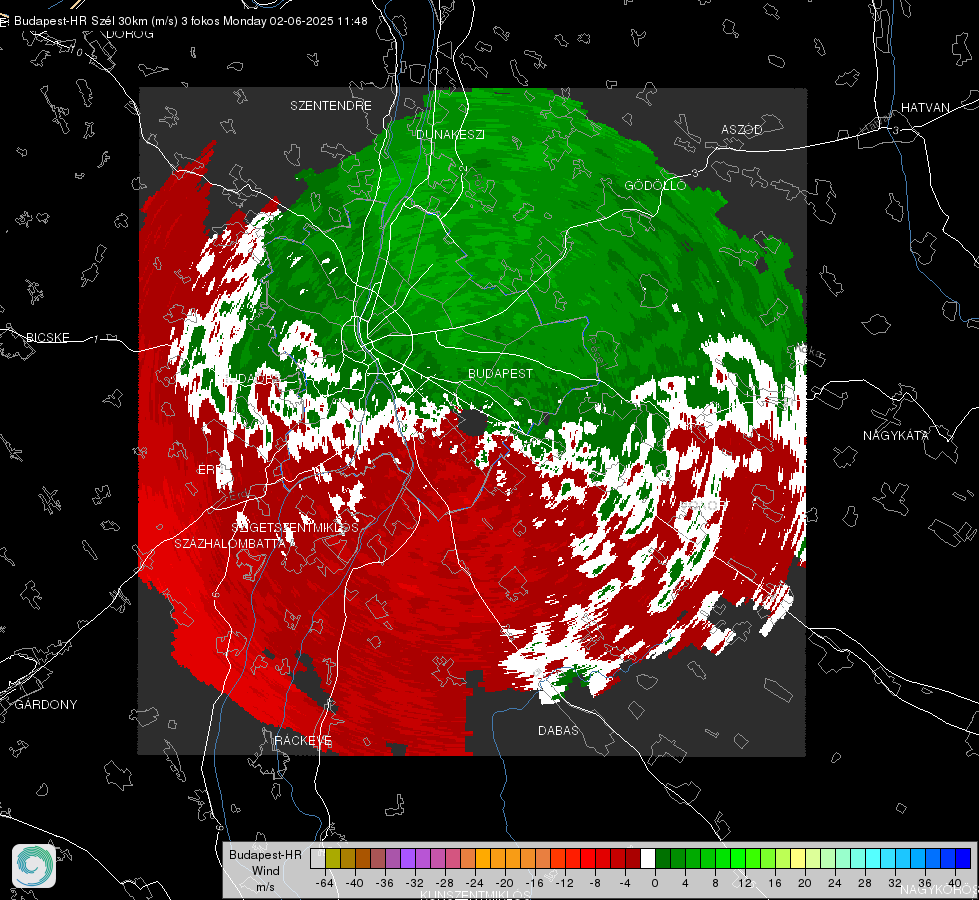The width and height of the screenshot is (979, 900).
Task: Click the -64 legend value
Action: (x=325, y=883)
